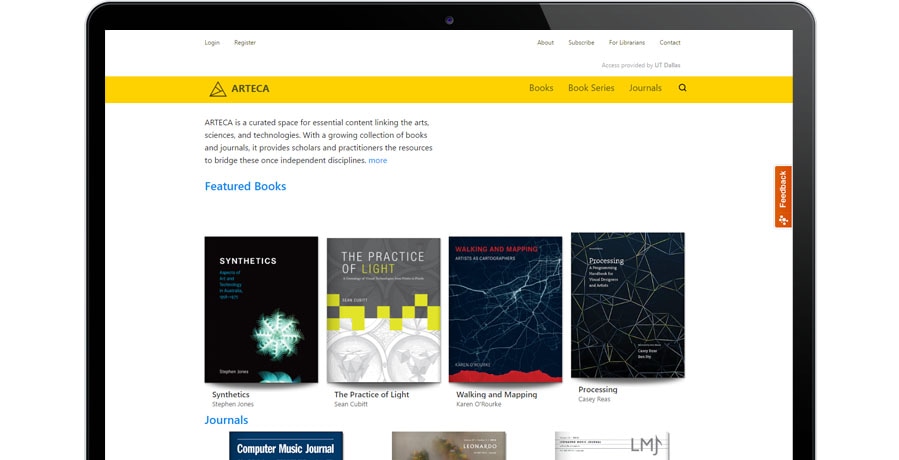Select the Books menu item
The image size is (899, 460).
click(x=541, y=88)
